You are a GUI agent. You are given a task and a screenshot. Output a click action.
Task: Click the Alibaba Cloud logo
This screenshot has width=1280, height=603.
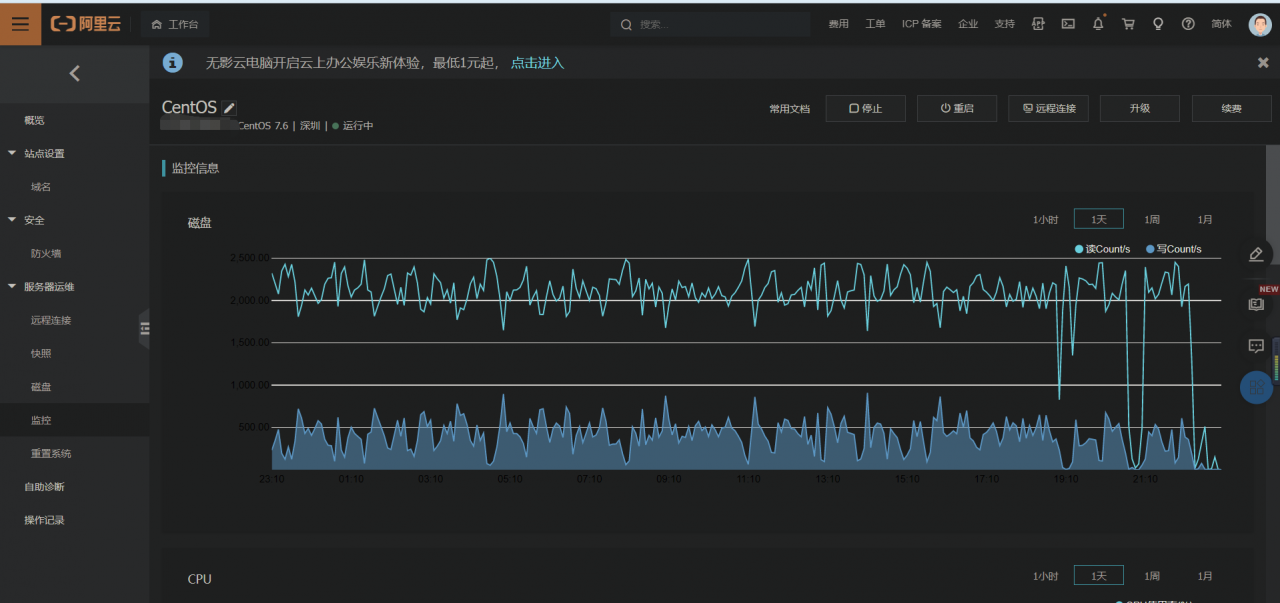tap(87, 24)
